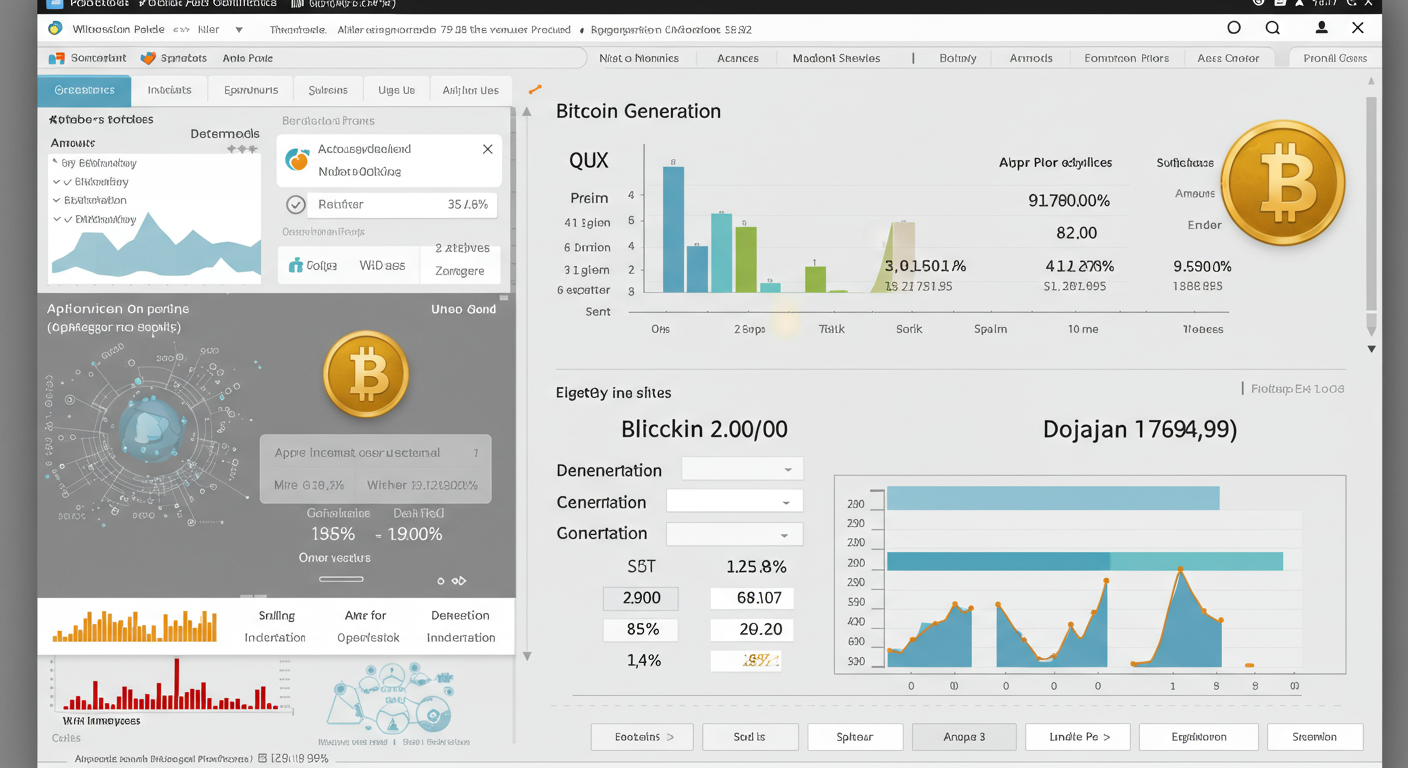The width and height of the screenshot is (1408, 768).
Task: Click the Lindle Pe > button
Action: point(1079,737)
